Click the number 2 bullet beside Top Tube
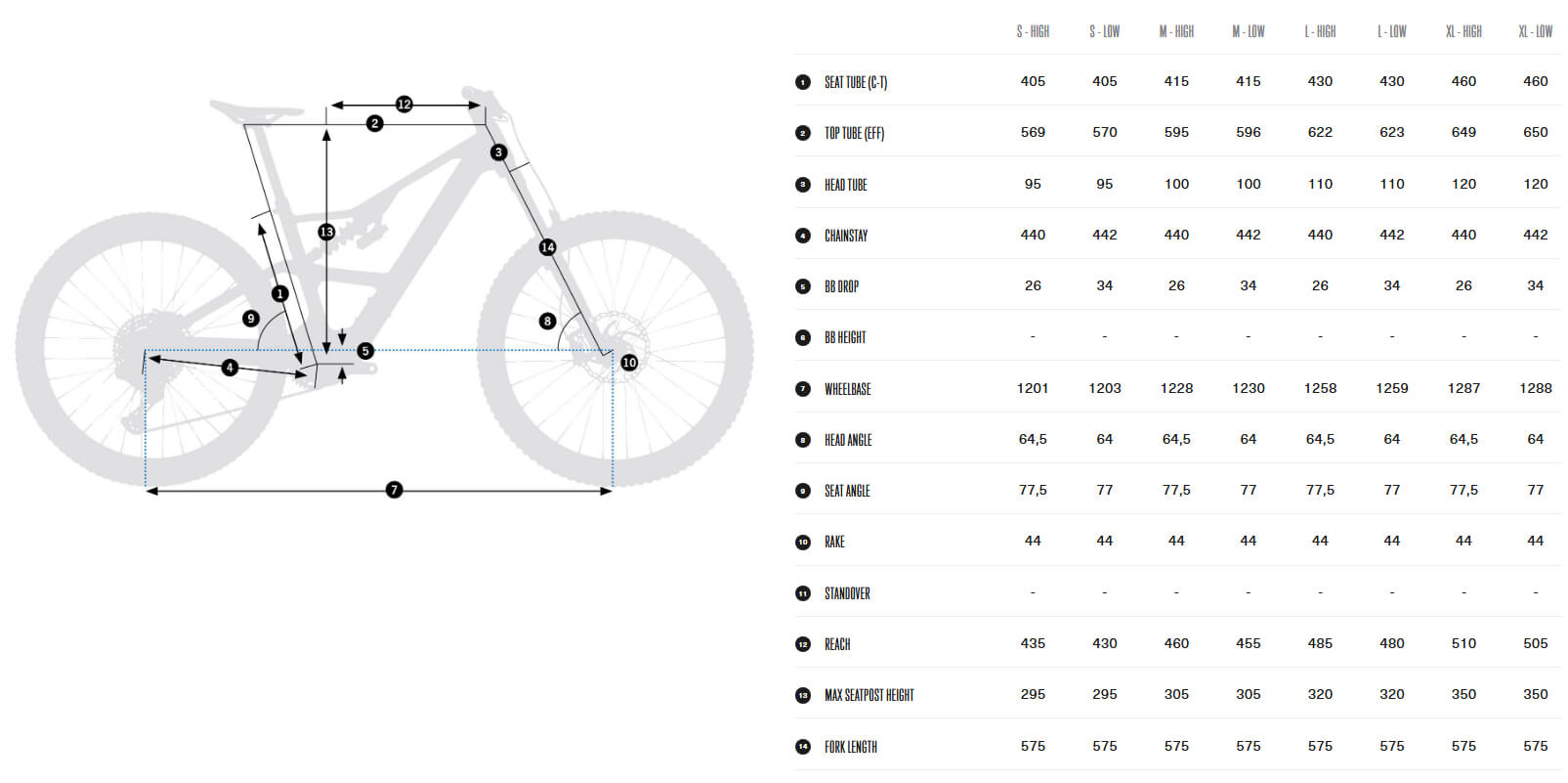Image resolution: width=1568 pixels, height=783 pixels. click(803, 133)
